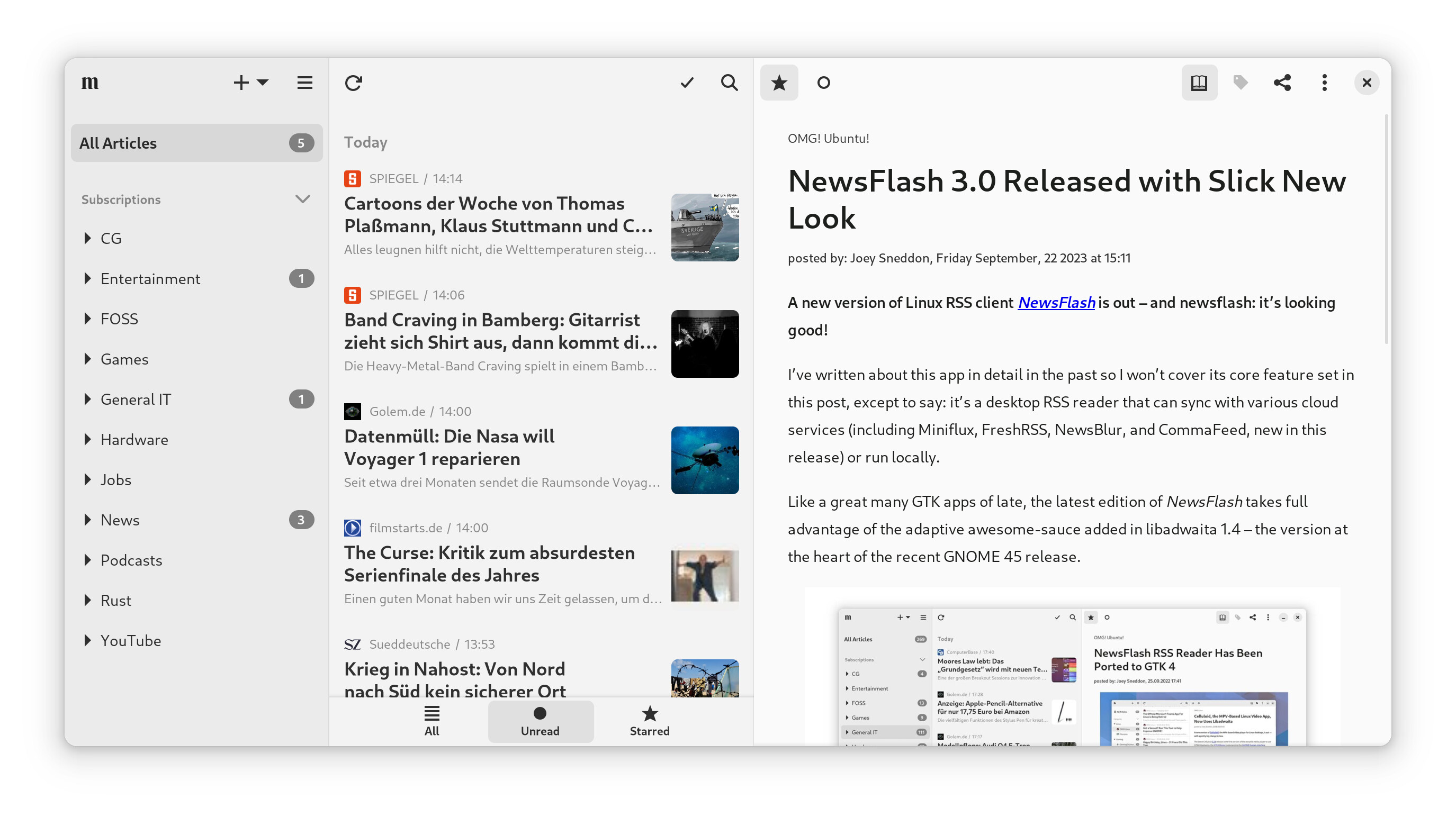Toggle the starred state of the article

(779, 83)
